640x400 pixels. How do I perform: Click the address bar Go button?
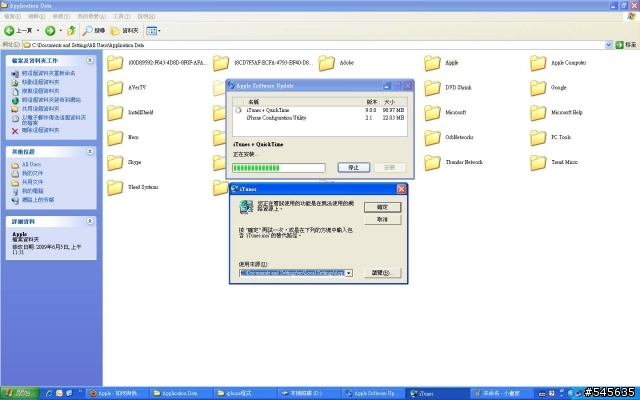point(627,45)
